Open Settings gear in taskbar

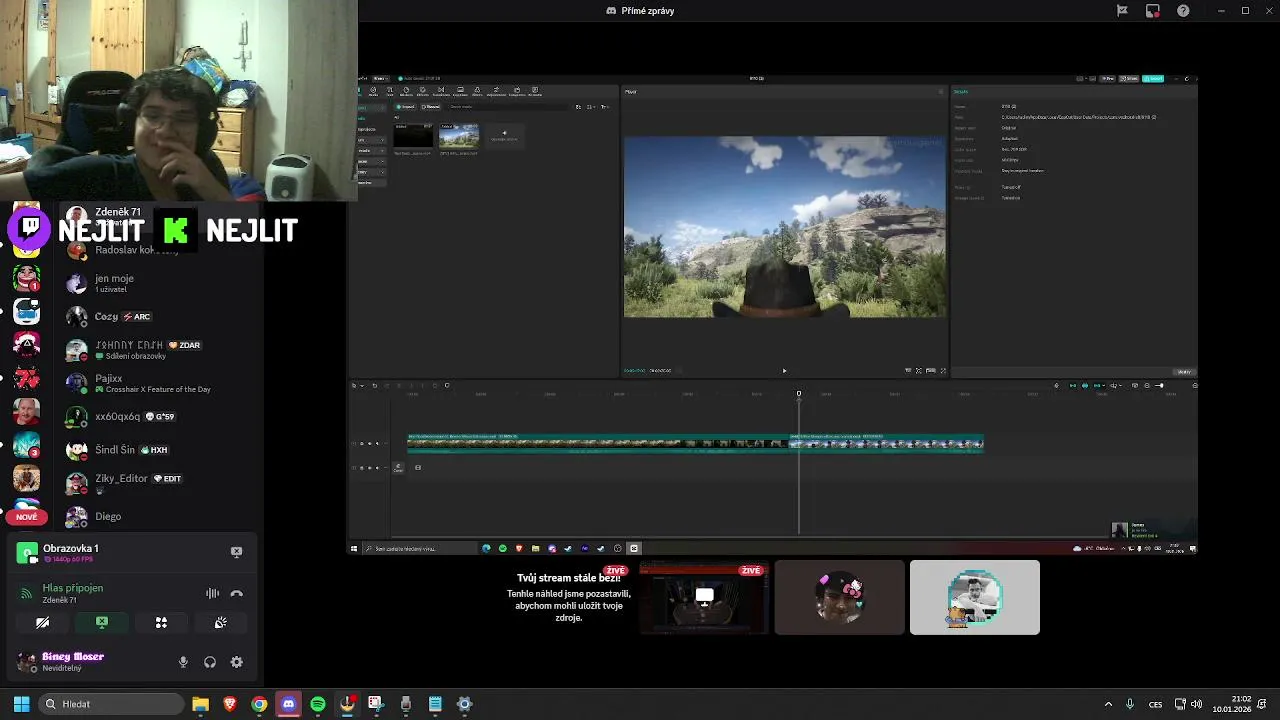[464, 704]
